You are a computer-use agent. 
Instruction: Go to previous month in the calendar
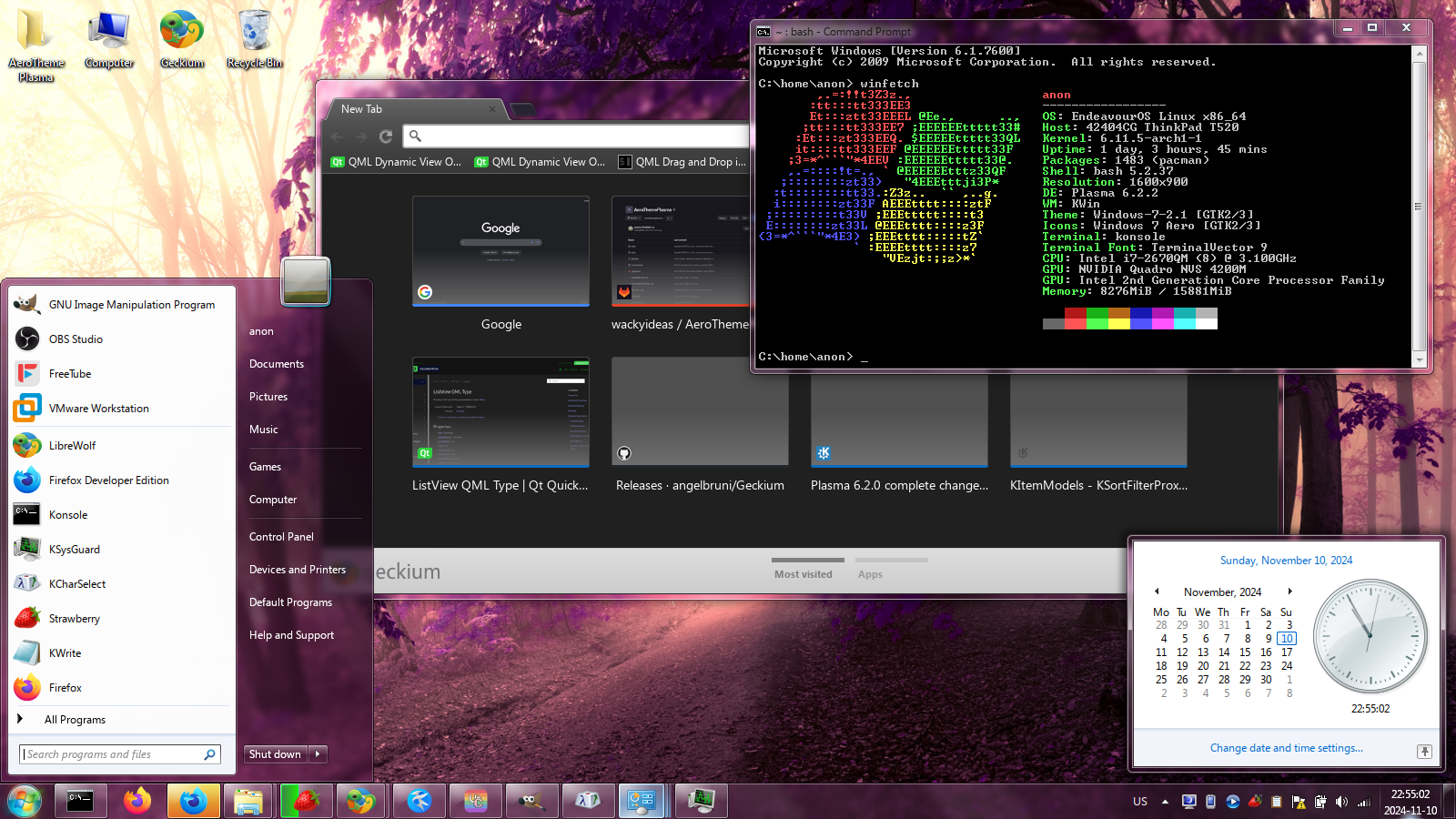click(1158, 591)
